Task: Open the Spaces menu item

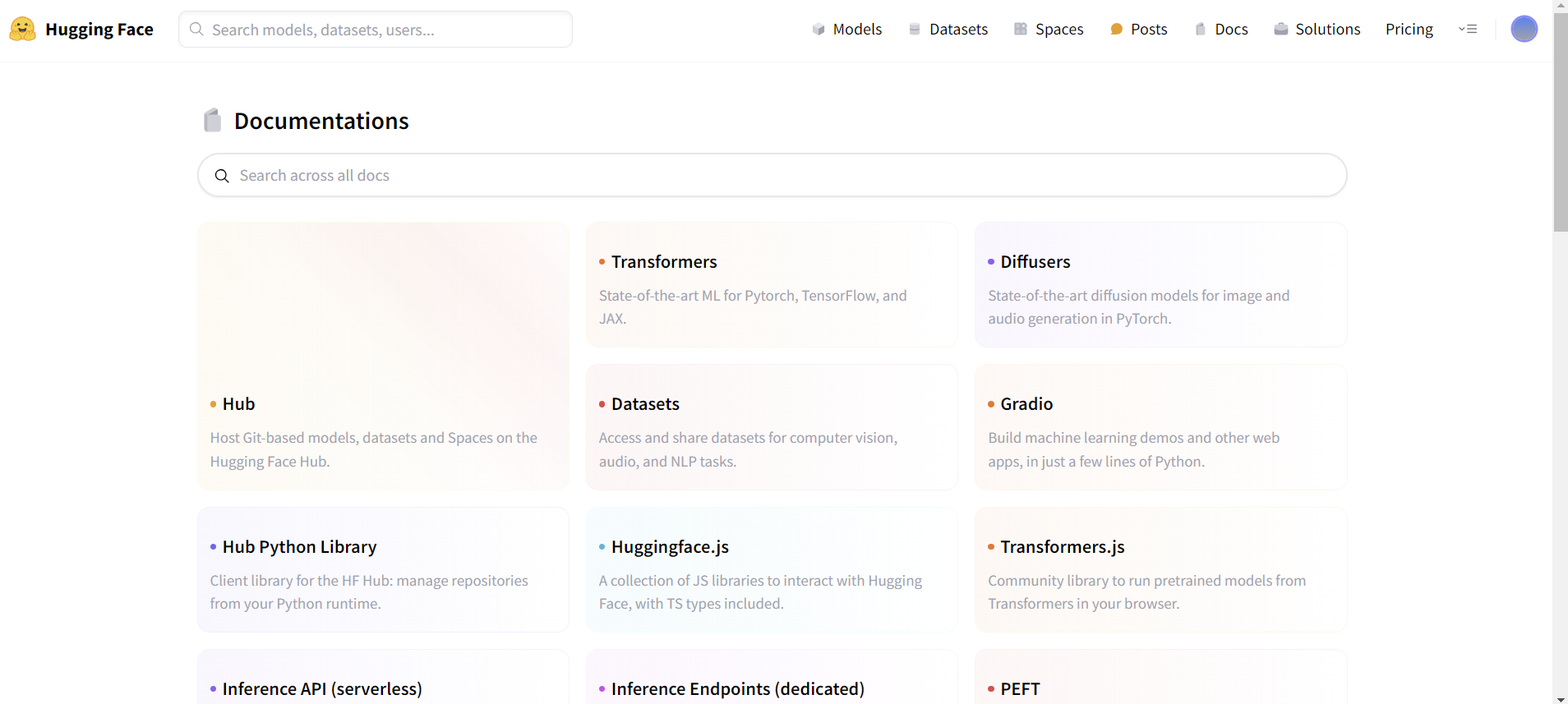Action: coord(1049,30)
